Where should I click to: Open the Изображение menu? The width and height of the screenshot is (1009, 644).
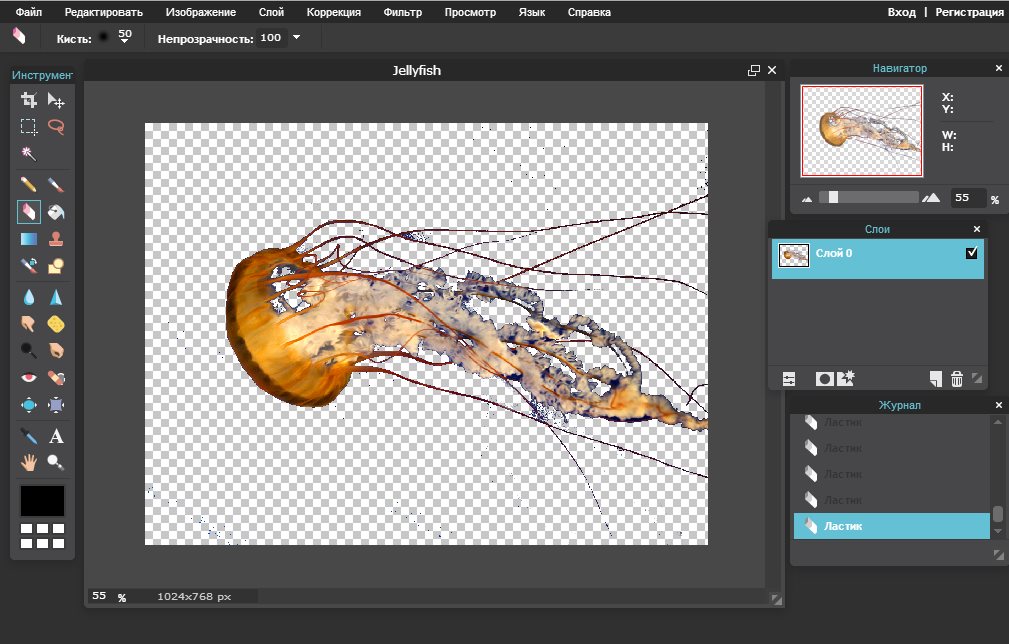pos(201,12)
